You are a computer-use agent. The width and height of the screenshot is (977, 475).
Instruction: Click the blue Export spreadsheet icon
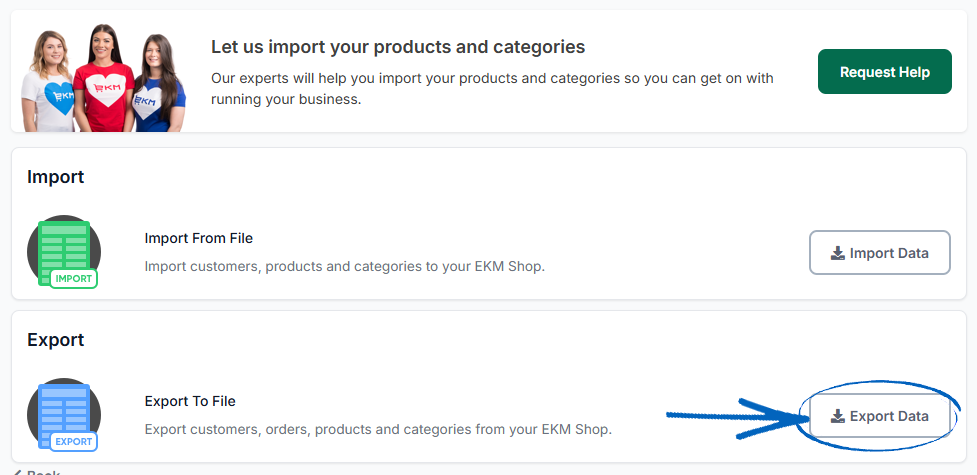click(64, 415)
